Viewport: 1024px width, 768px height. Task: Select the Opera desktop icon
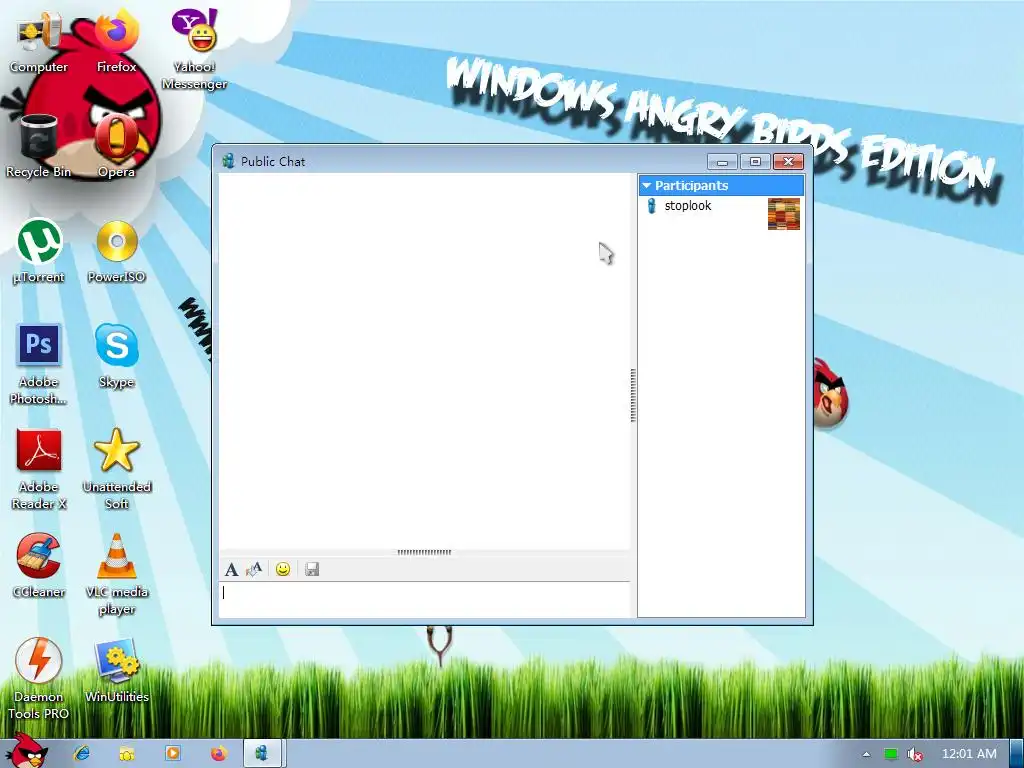pyautogui.click(x=116, y=146)
